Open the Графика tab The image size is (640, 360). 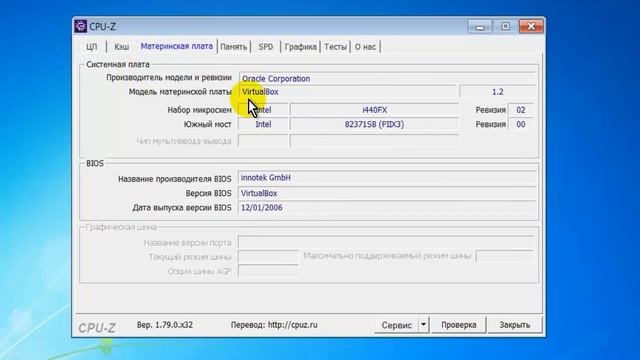click(x=300, y=47)
